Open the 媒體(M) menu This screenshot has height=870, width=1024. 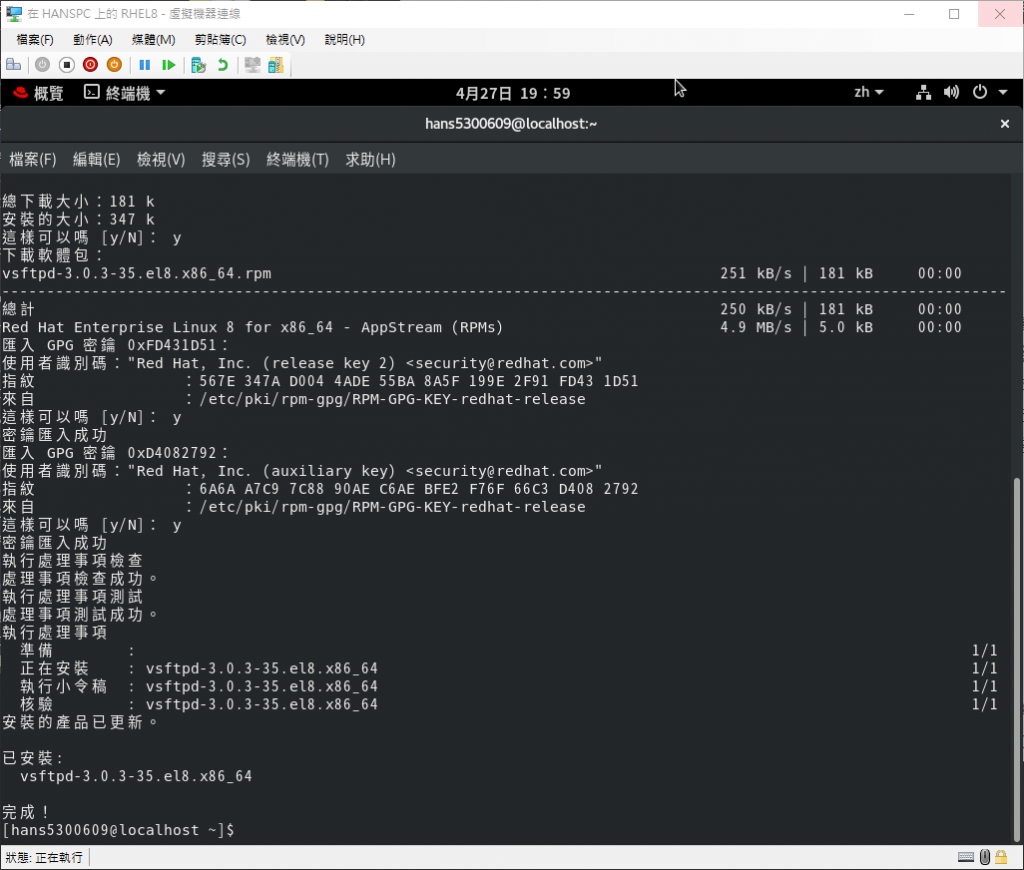point(153,40)
